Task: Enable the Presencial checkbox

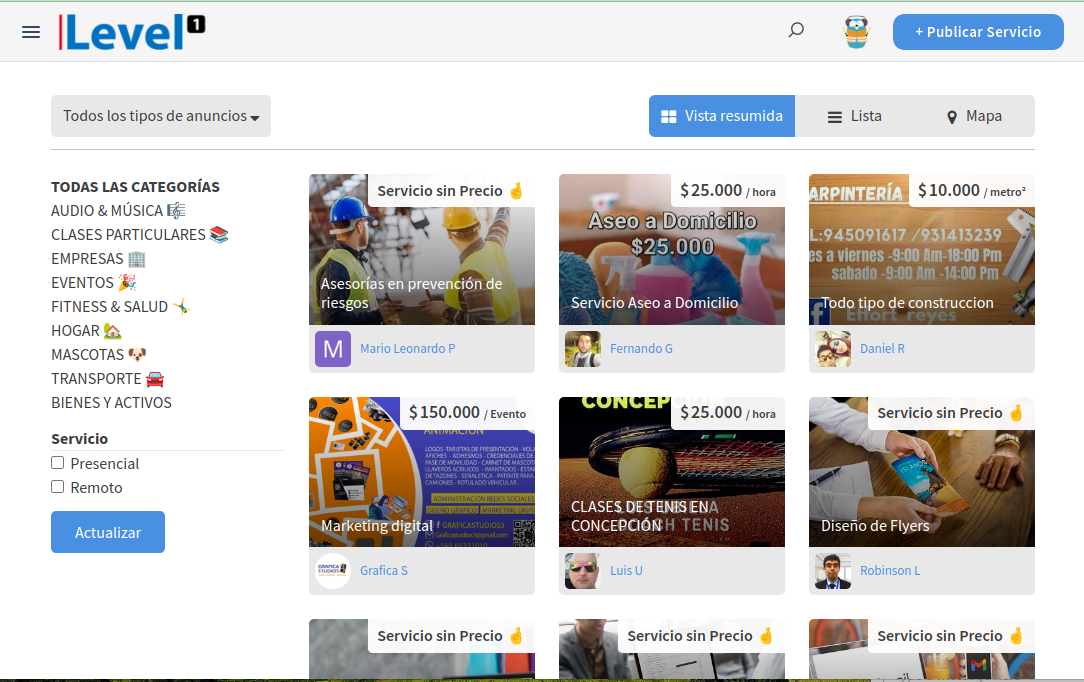Action: click(x=57, y=463)
